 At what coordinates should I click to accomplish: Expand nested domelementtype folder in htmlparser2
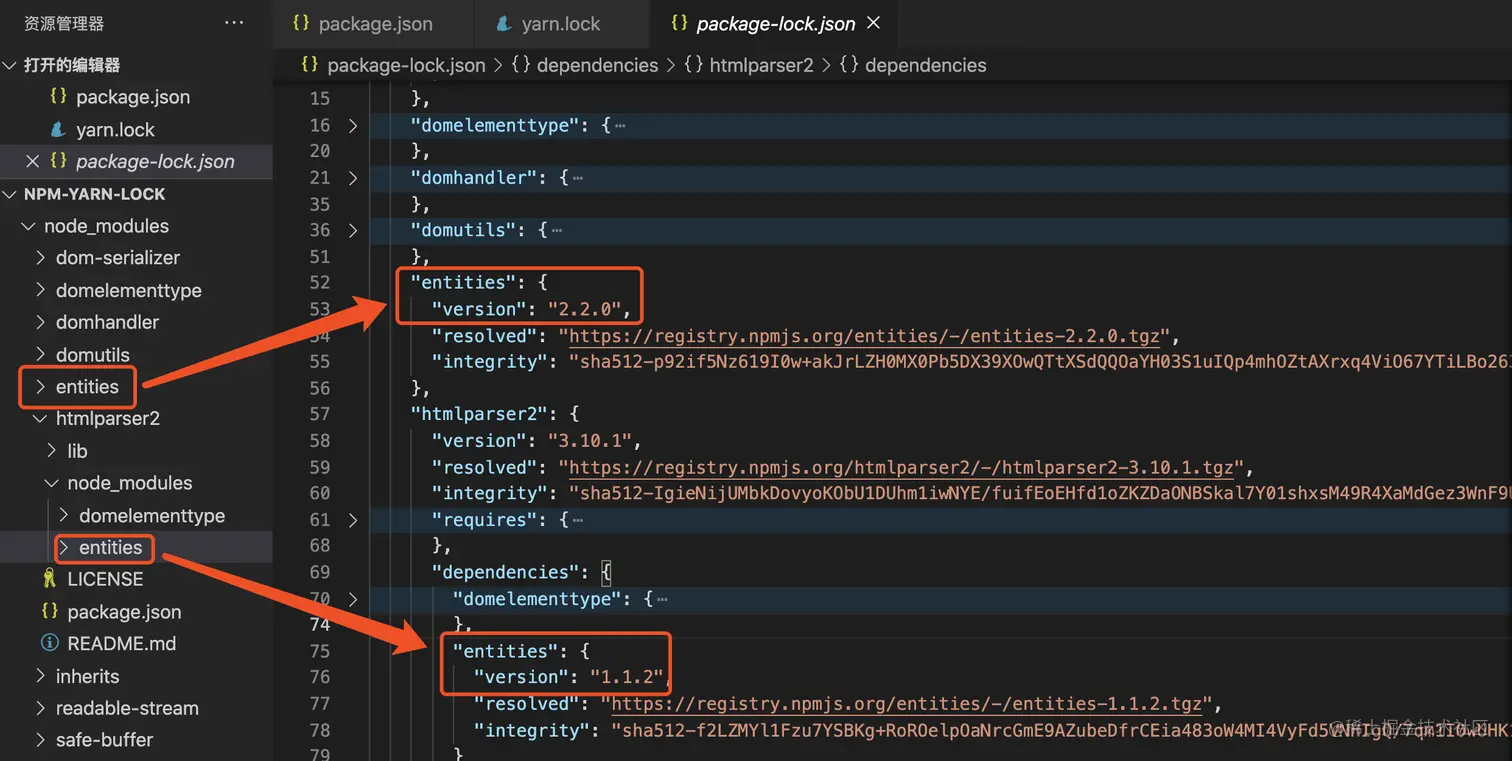point(64,516)
